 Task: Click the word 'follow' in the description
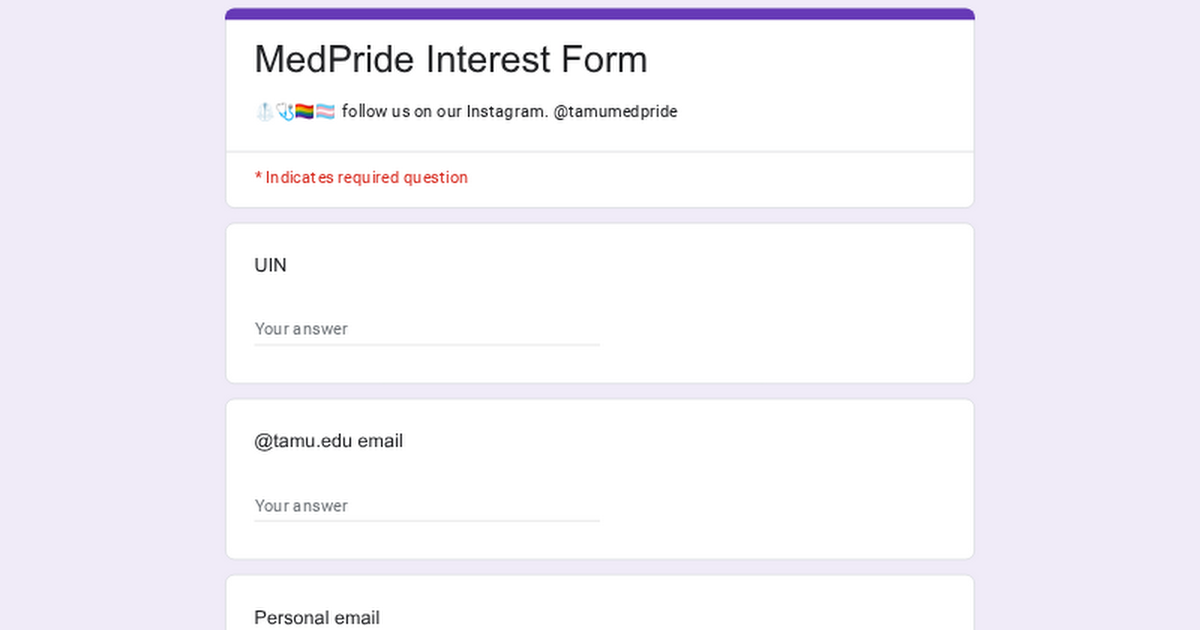coord(364,112)
